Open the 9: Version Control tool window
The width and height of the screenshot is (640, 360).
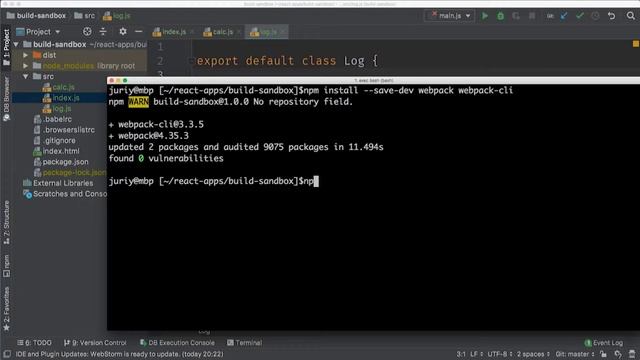click(95, 343)
